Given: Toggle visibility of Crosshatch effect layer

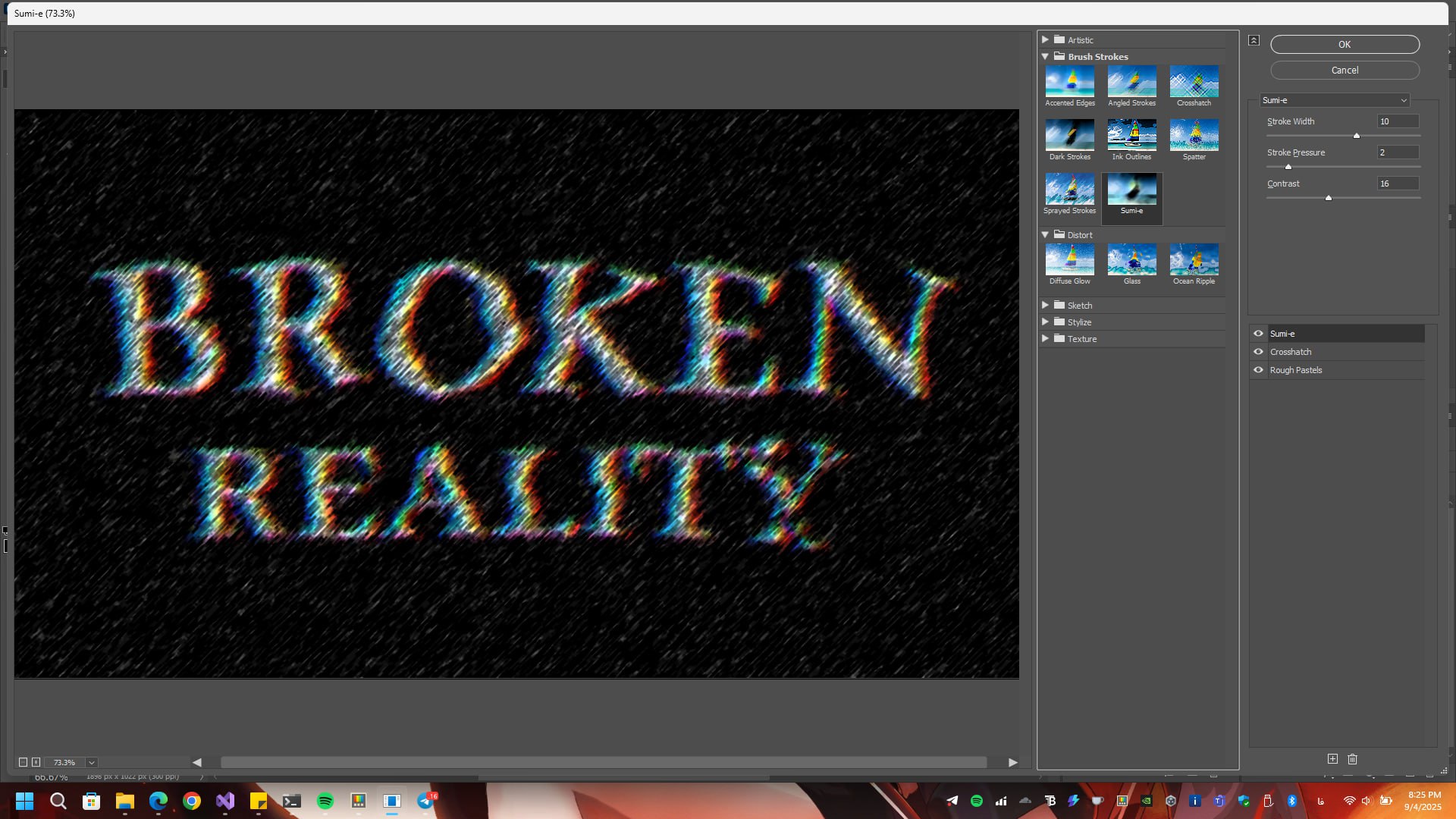Looking at the screenshot, I should pyautogui.click(x=1258, y=352).
